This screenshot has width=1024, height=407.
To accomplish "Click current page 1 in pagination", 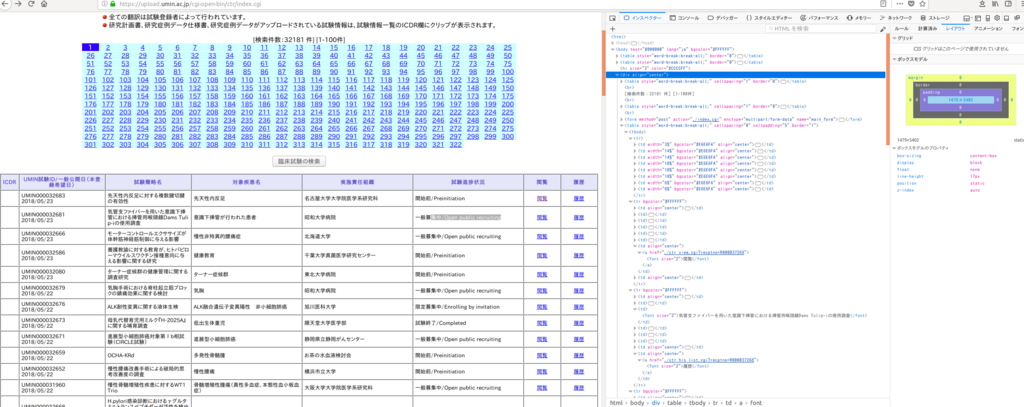I will point(90,48).
